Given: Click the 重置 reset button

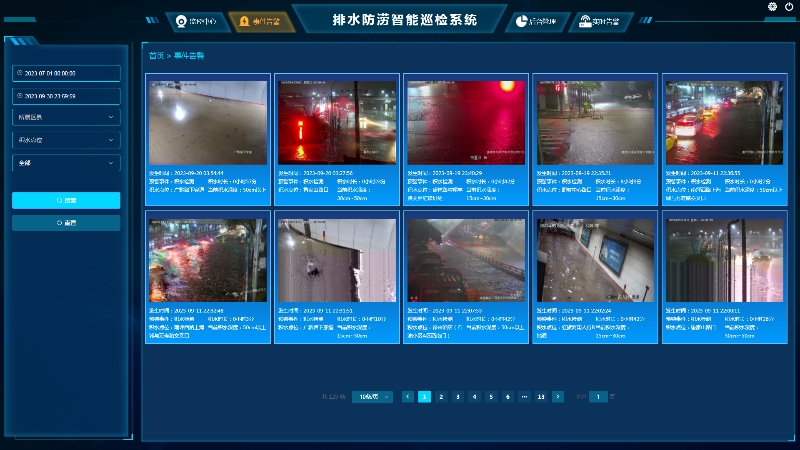Looking at the screenshot, I should [x=66, y=223].
